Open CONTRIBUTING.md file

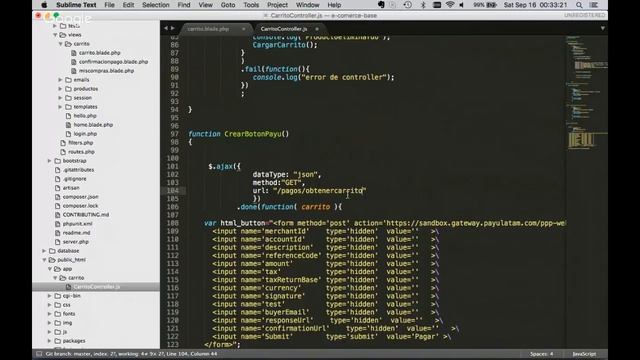pyautogui.click(x=86, y=215)
